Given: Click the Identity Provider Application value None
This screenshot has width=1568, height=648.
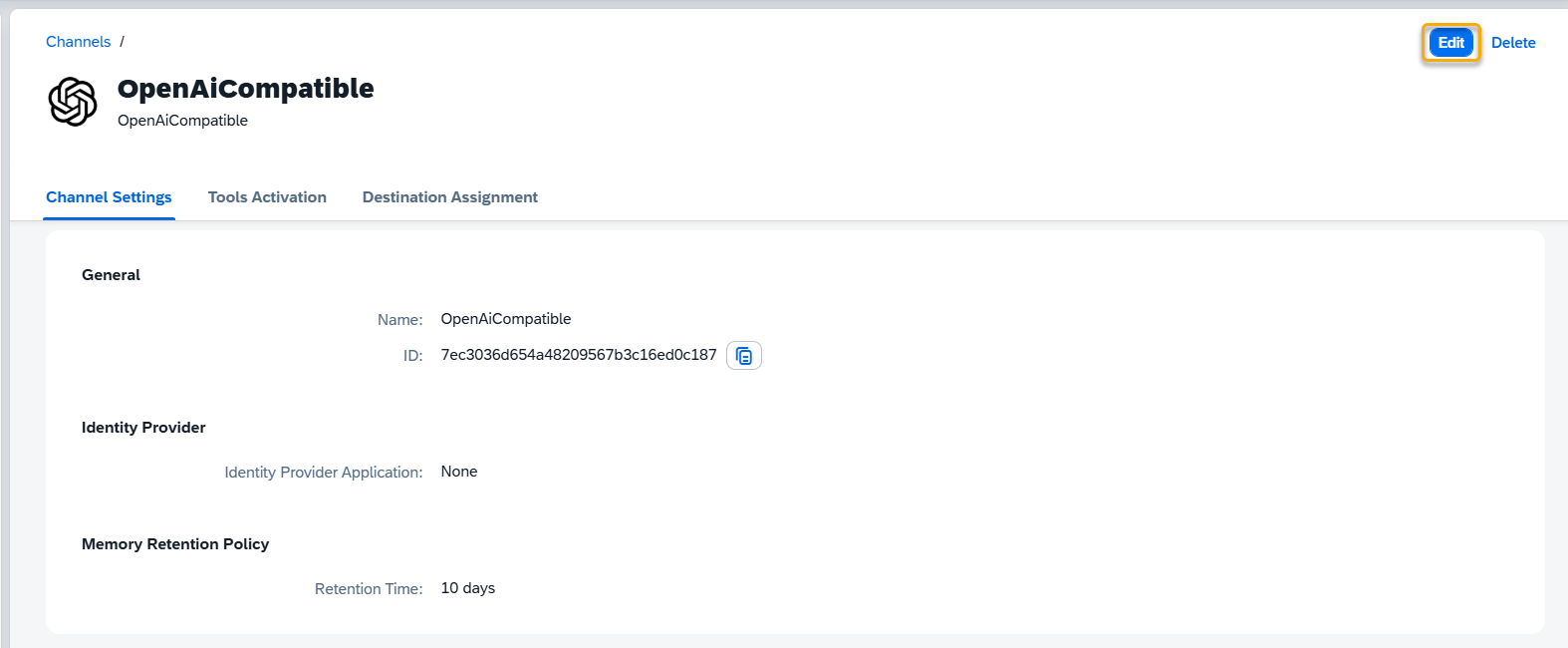Looking at the screenshot, I should point(459,472).
